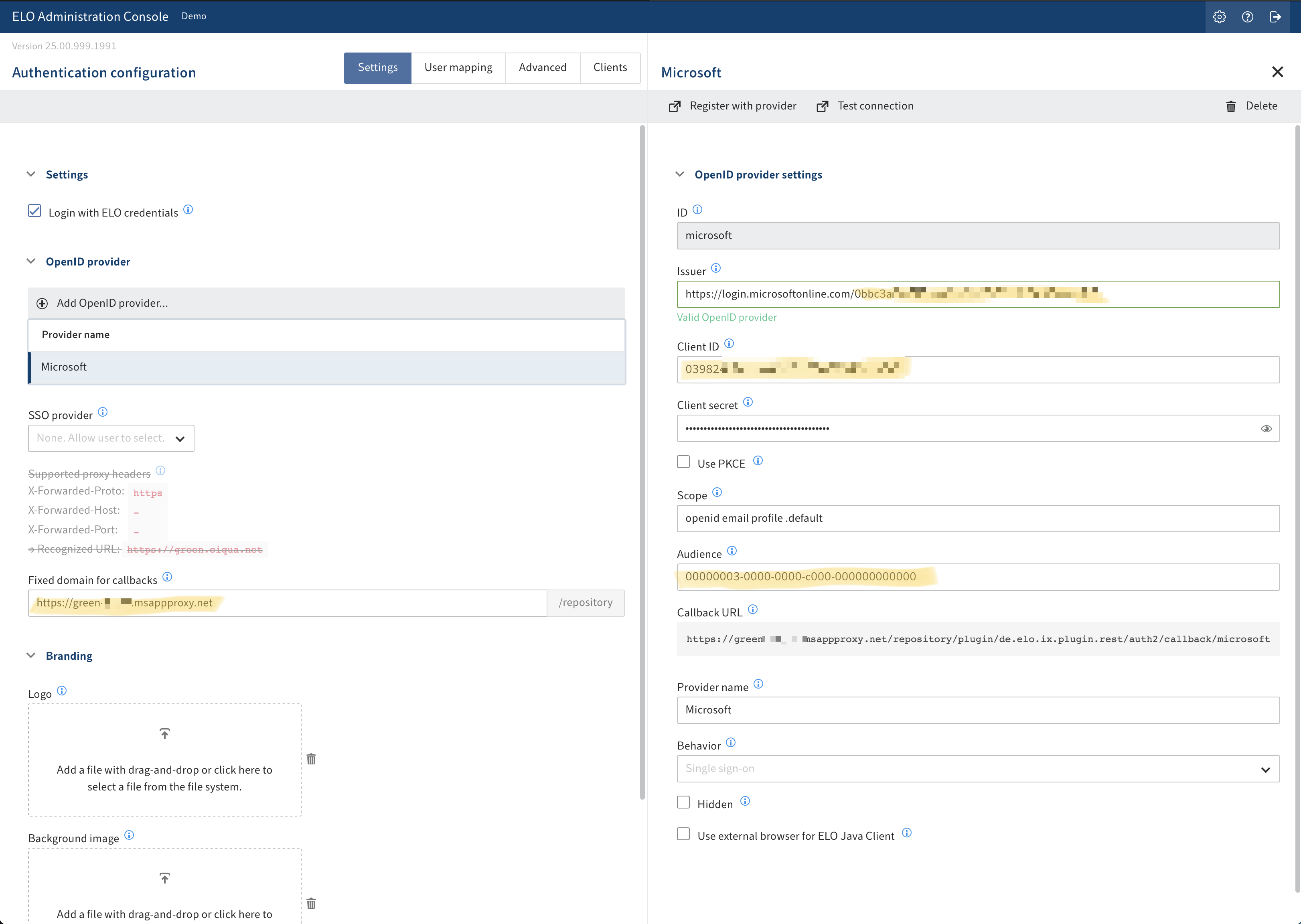The width and height of the screenshot is (1301, 924).
Task: Click the Delete label
Action: (x=1262, y=106)
